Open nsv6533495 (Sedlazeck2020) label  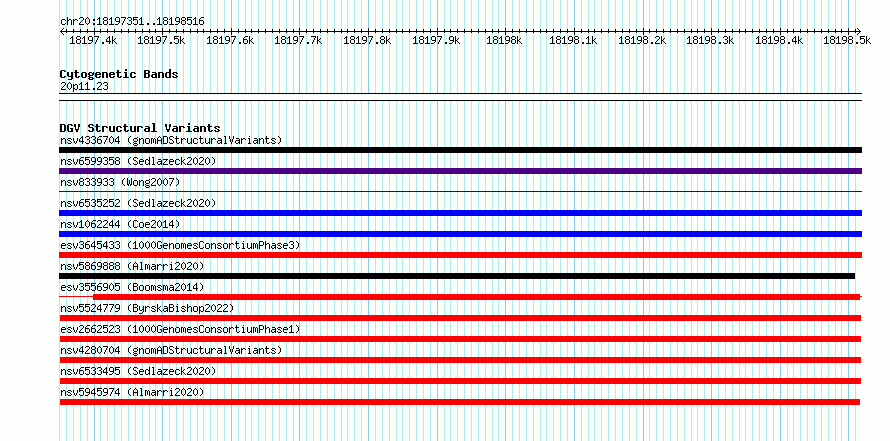point(138,371)
